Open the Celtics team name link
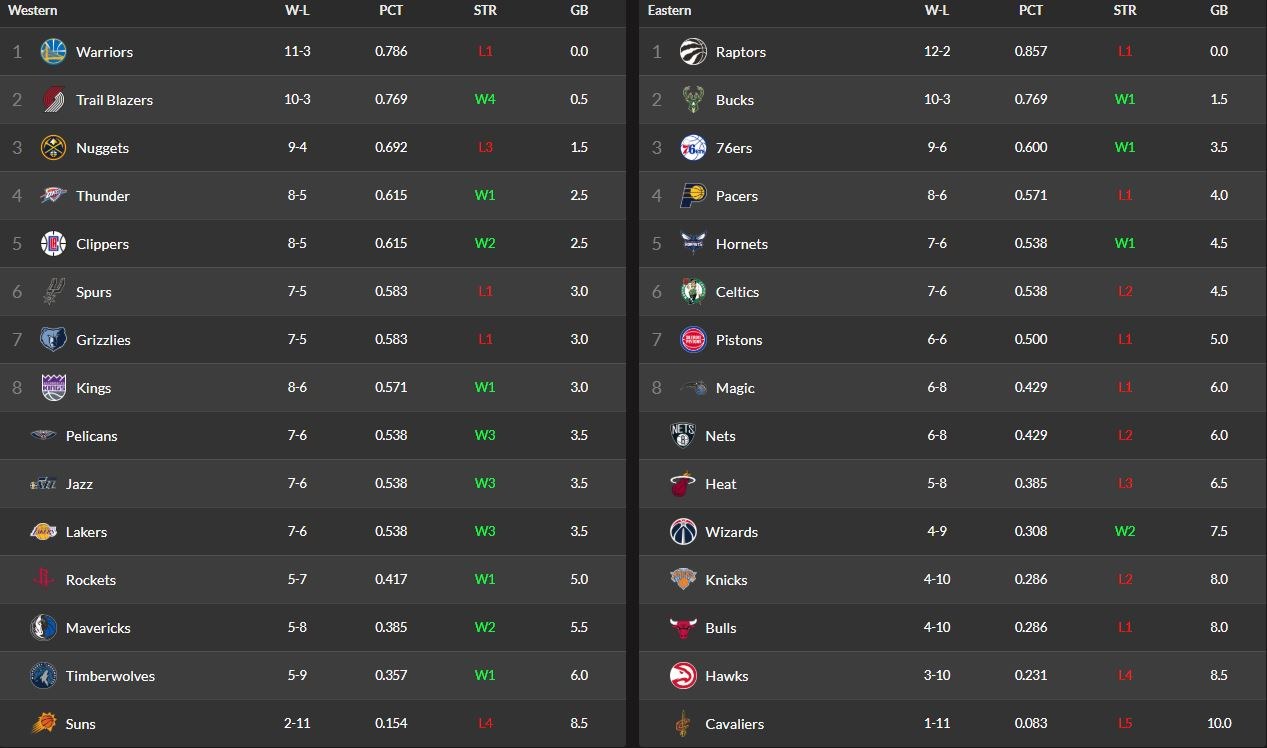The height and width of the screenshot is (748, 1267). [x=737, y=292]
